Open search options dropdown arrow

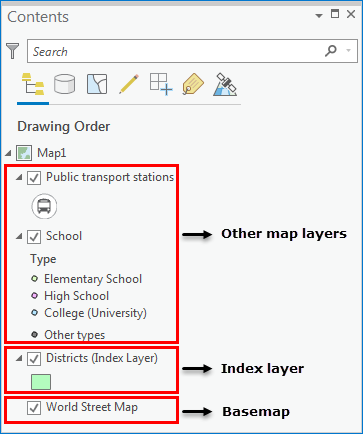[349, 51]
